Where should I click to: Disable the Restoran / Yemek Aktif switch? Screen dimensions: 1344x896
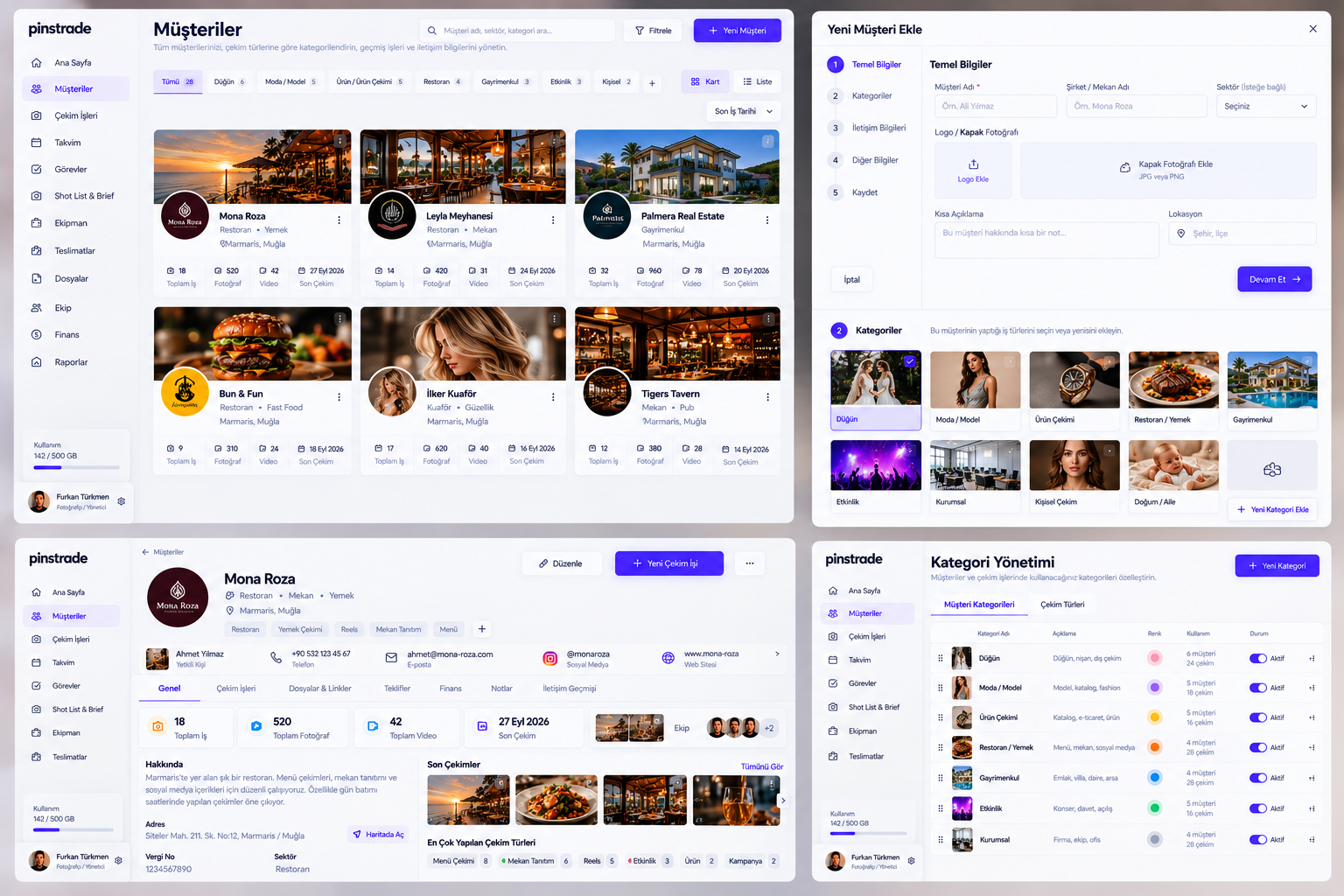(x=1258, y=747)
